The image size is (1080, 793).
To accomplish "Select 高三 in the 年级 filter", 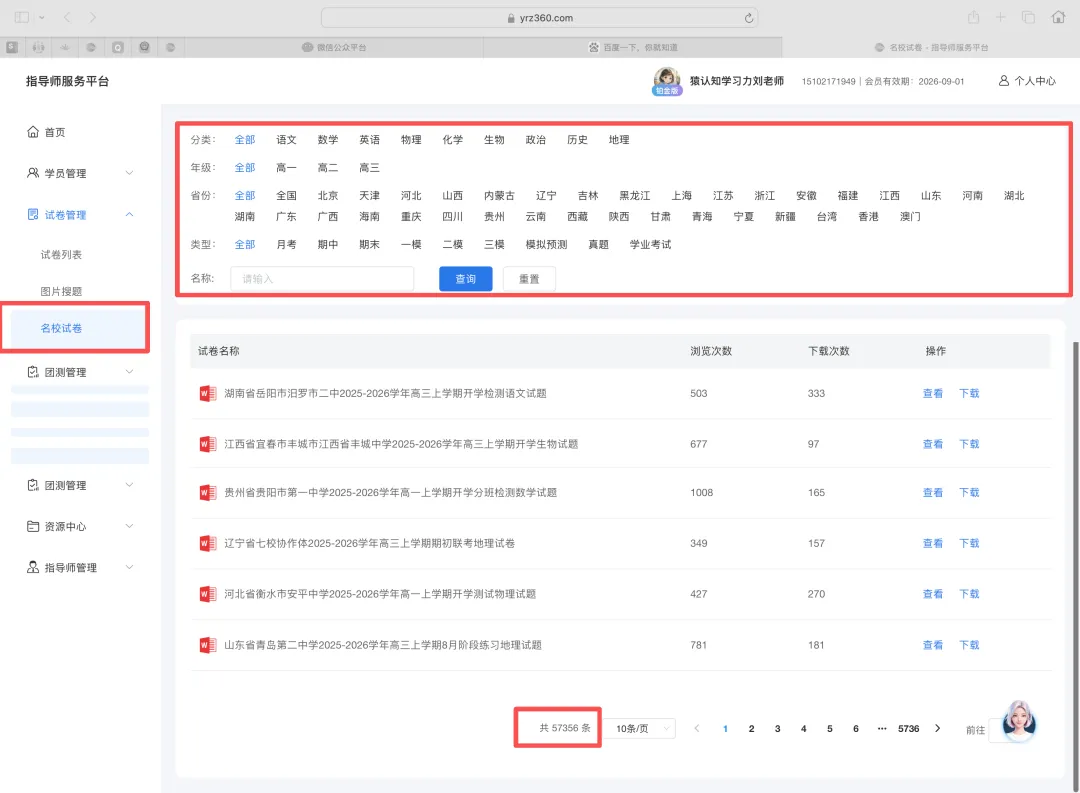I will coord(369,166).
